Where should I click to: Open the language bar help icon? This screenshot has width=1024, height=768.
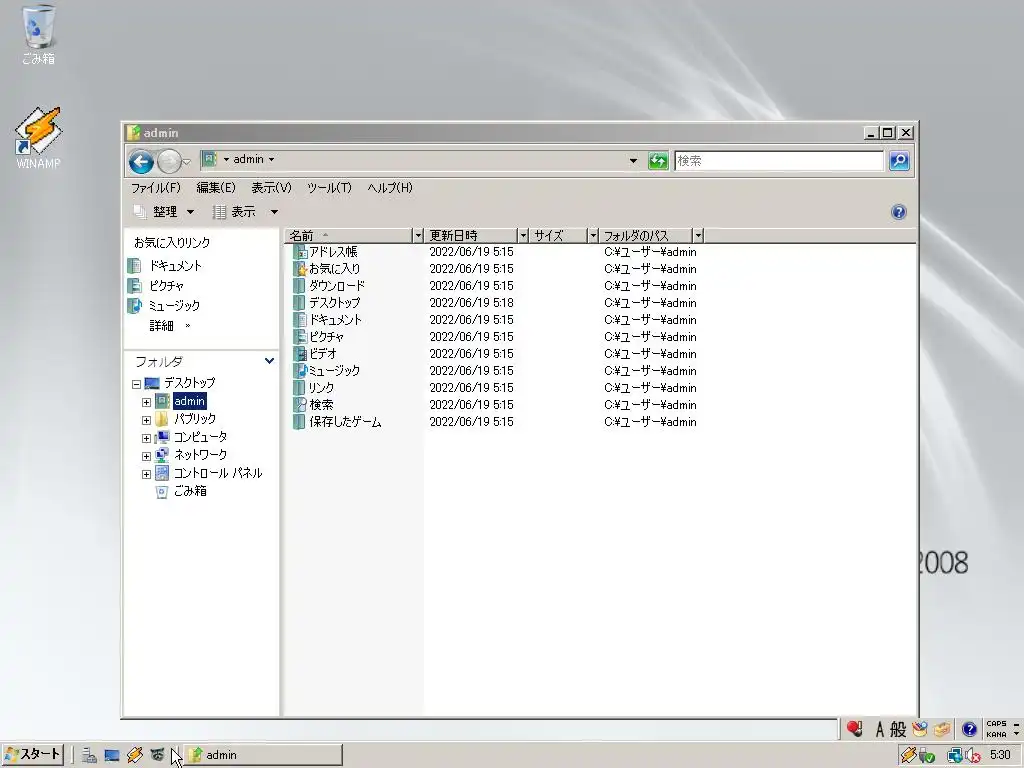click(969, 729)
